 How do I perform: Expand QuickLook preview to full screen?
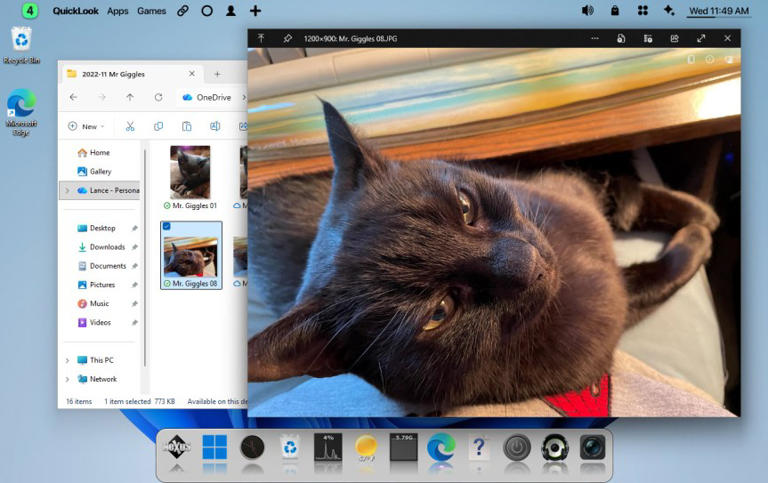[701, 38]
